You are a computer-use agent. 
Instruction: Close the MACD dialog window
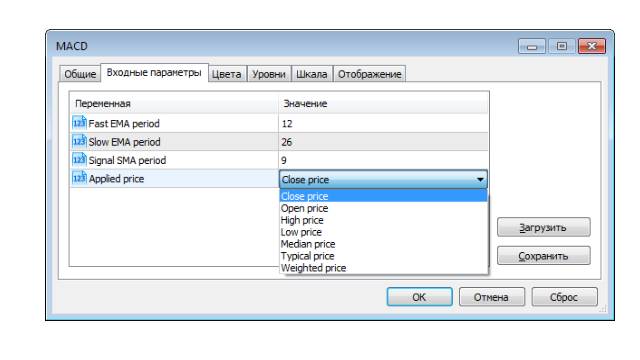592,46
